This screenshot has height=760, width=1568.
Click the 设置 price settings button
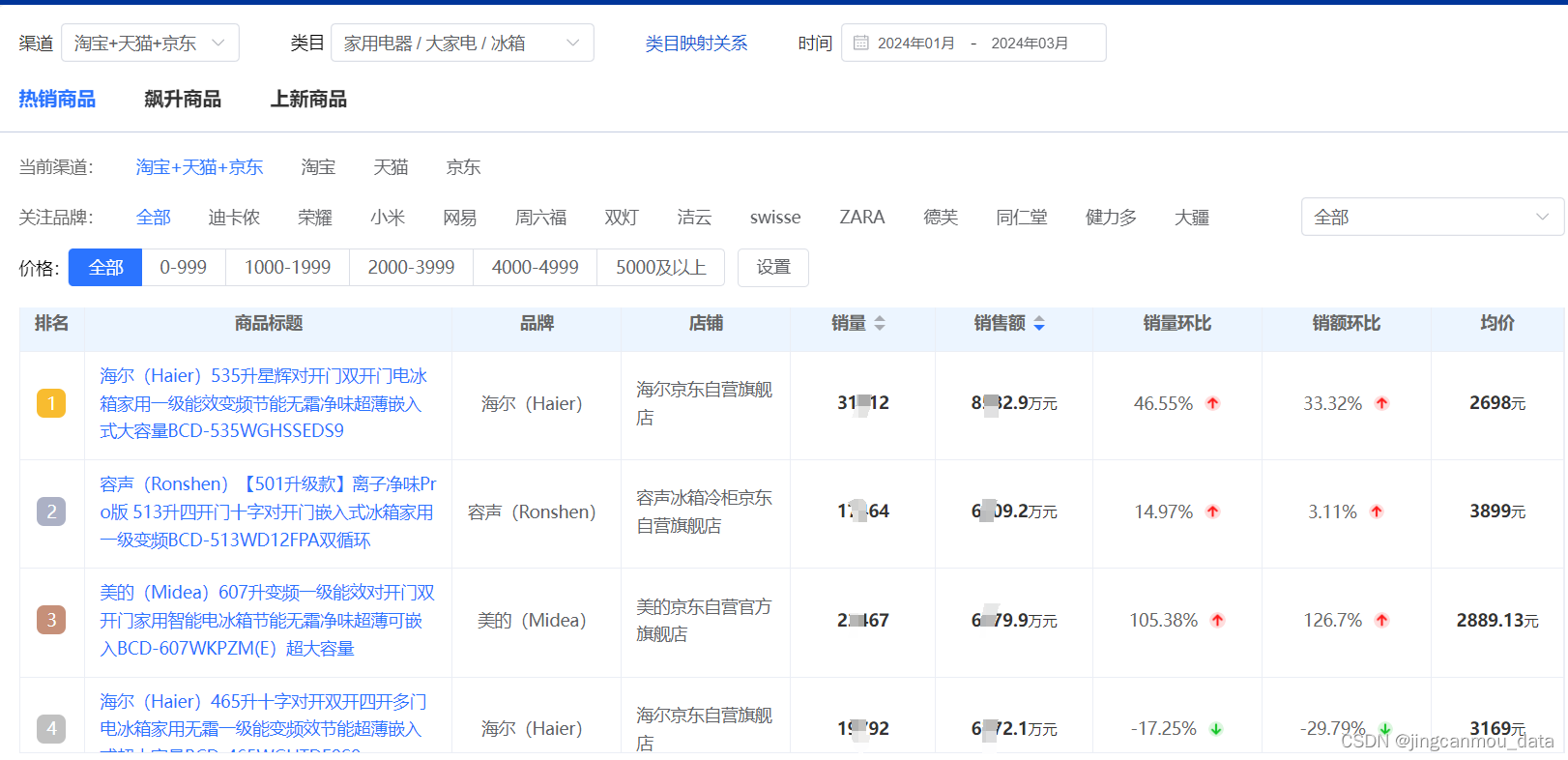click(x=773, y=268)
